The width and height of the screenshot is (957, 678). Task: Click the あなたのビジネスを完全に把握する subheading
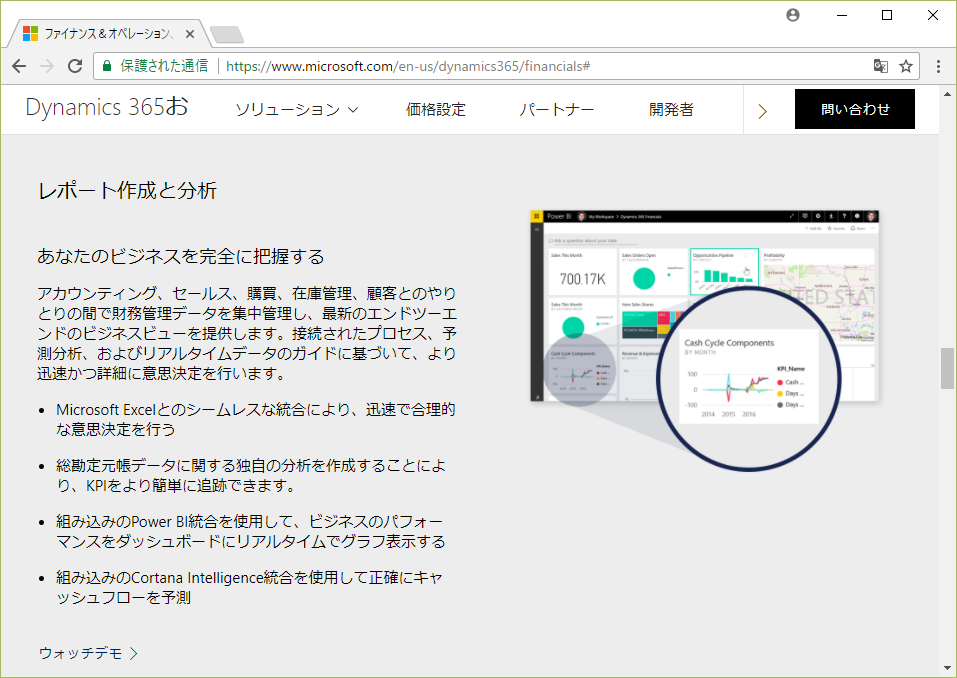tap(181, 256)
